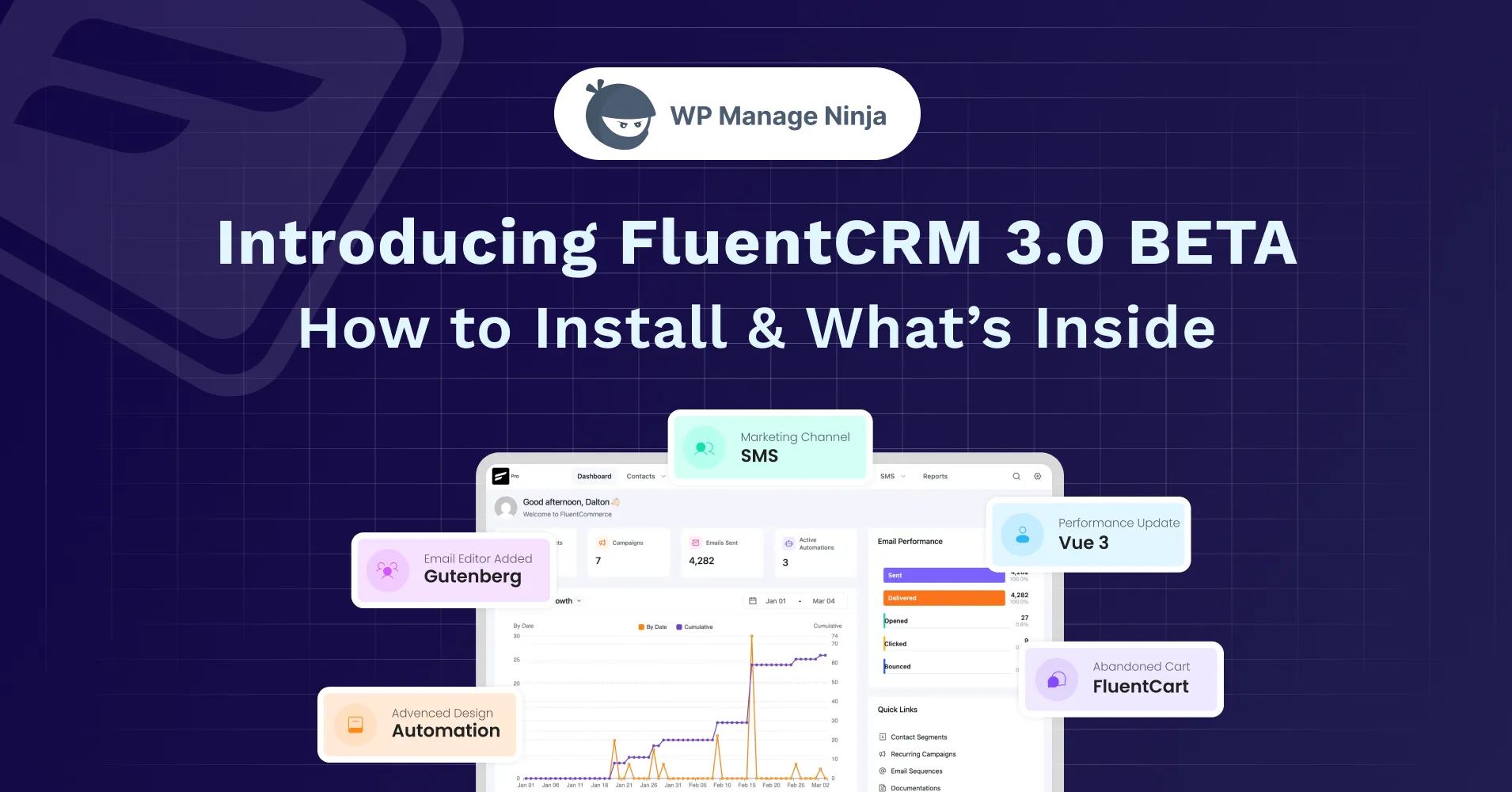
Task: Expand the SMS navigation dropdown
Action: [903, 476]
